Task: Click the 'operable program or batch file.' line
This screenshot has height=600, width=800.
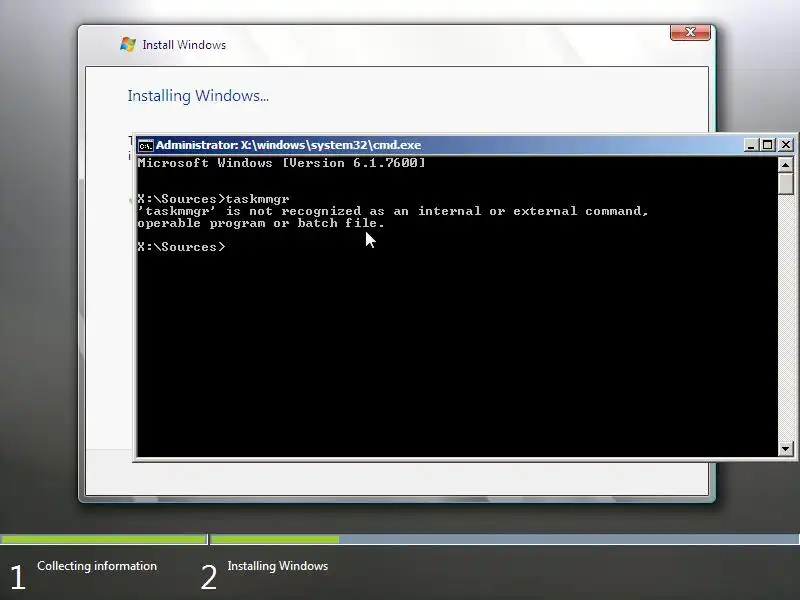Action: tap(261, 223)
